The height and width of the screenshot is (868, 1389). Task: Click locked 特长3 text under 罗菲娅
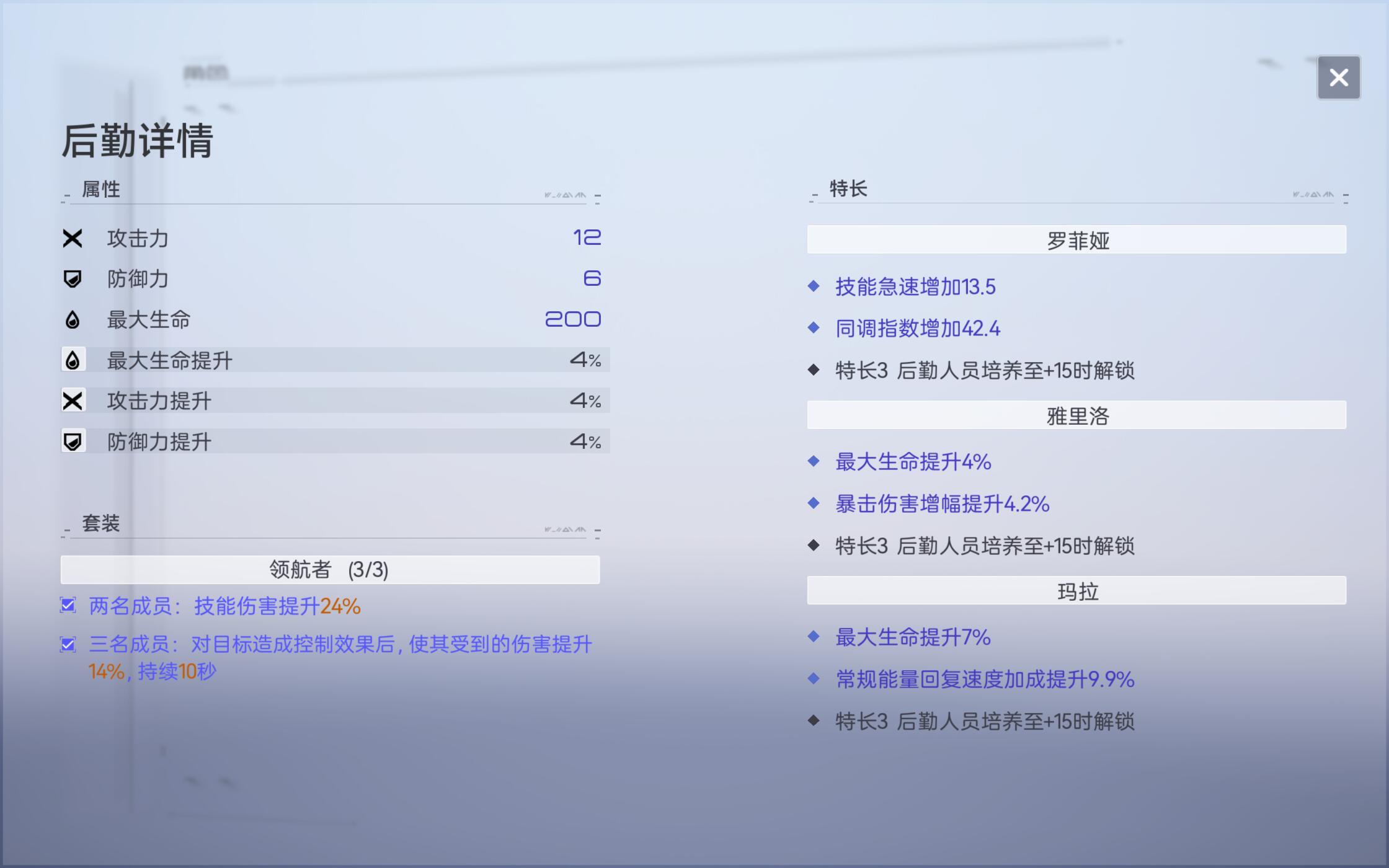(985, 370)
